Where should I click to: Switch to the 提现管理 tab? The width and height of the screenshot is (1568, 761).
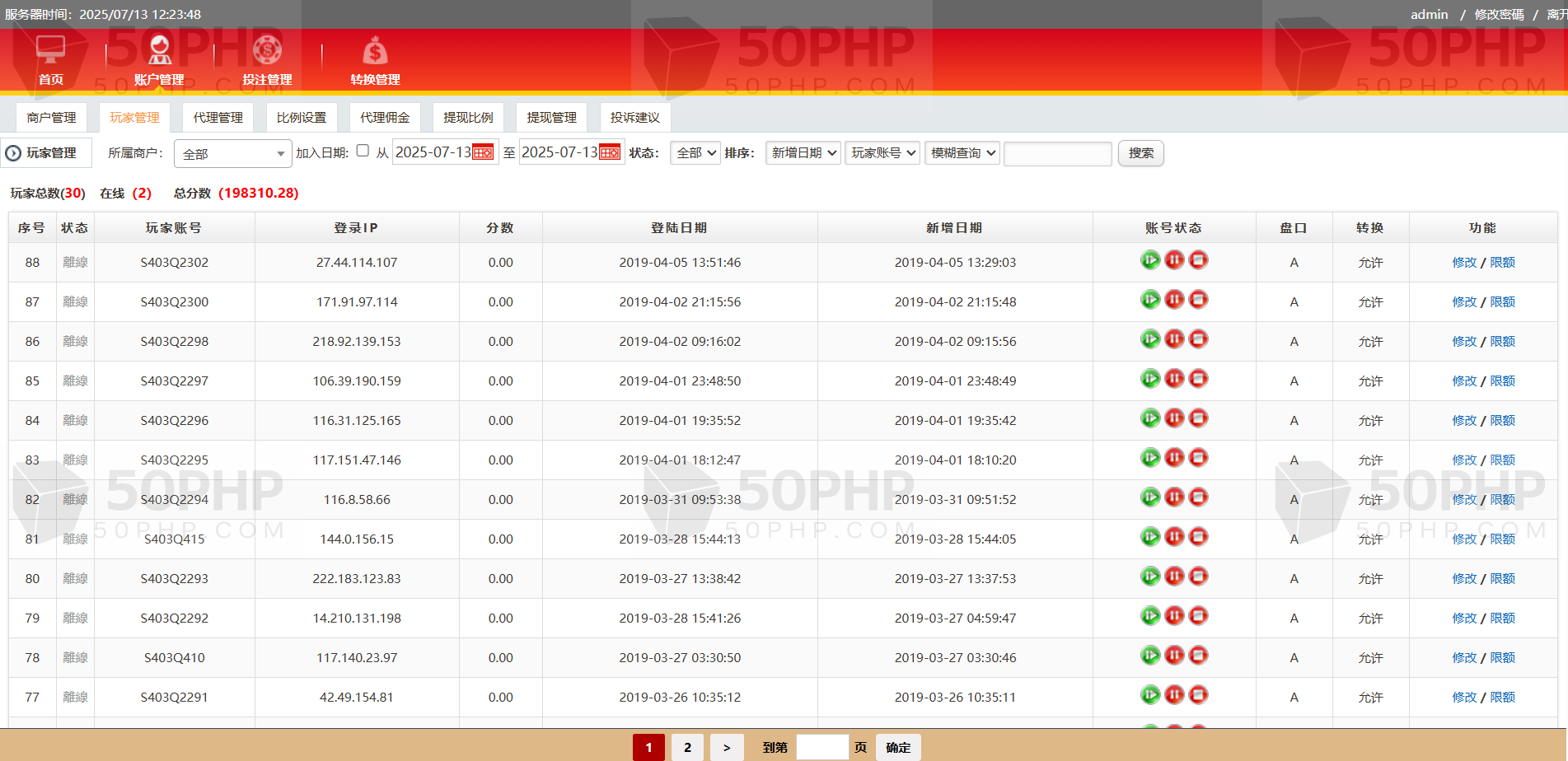click(551, 118)
